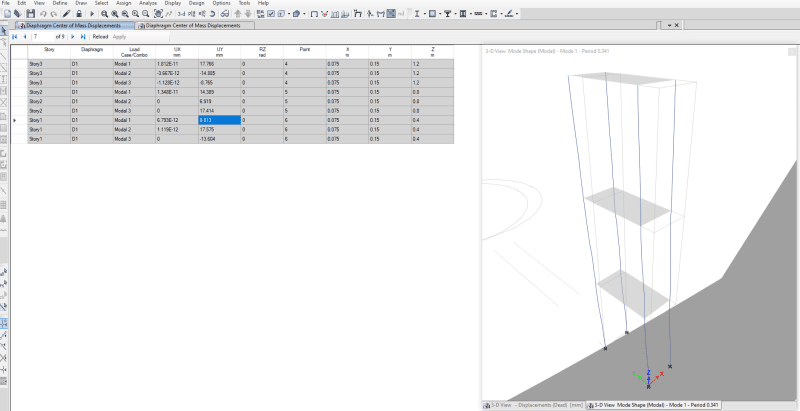Screen dimensions: 800x411
Task: Open the Analyze menu
Action: [148, 3]
